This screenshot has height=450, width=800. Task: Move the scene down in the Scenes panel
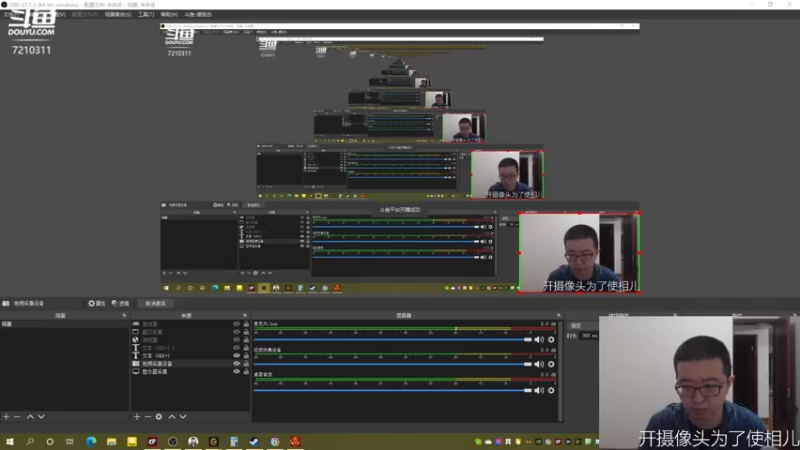point(41,417)
